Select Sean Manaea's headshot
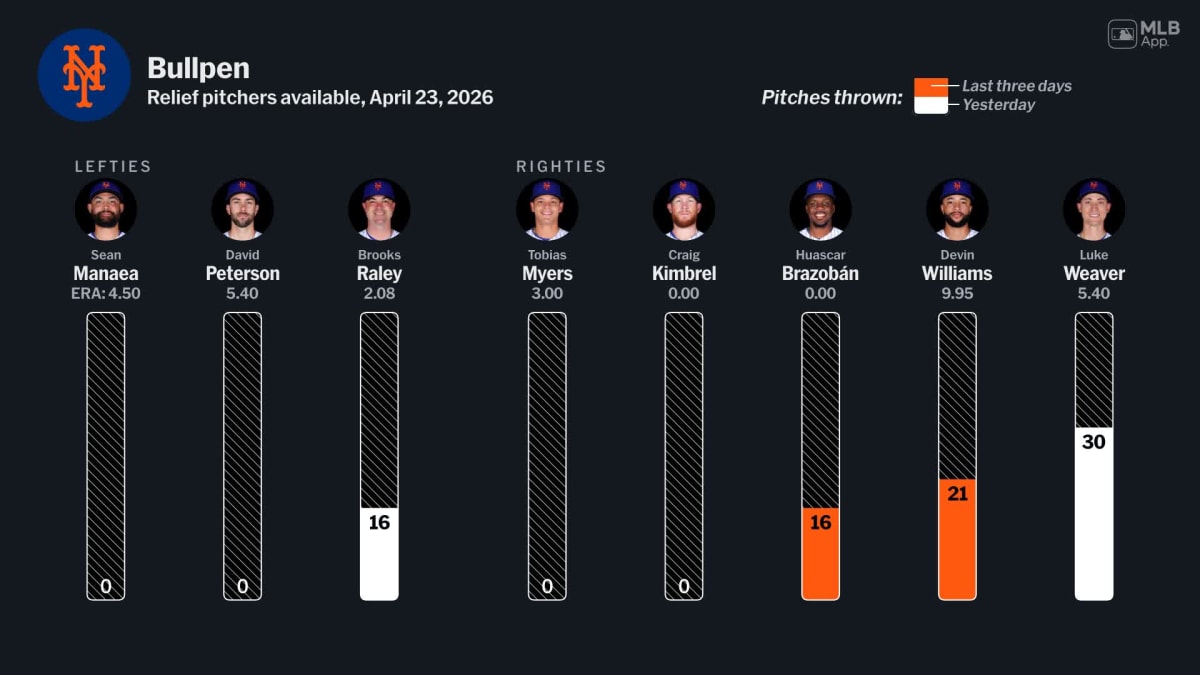 tap(105, 209)
